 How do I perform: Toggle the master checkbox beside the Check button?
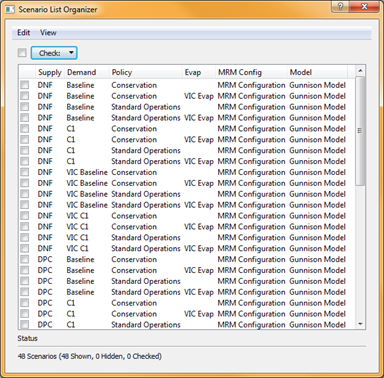click(x=22, y=53)
